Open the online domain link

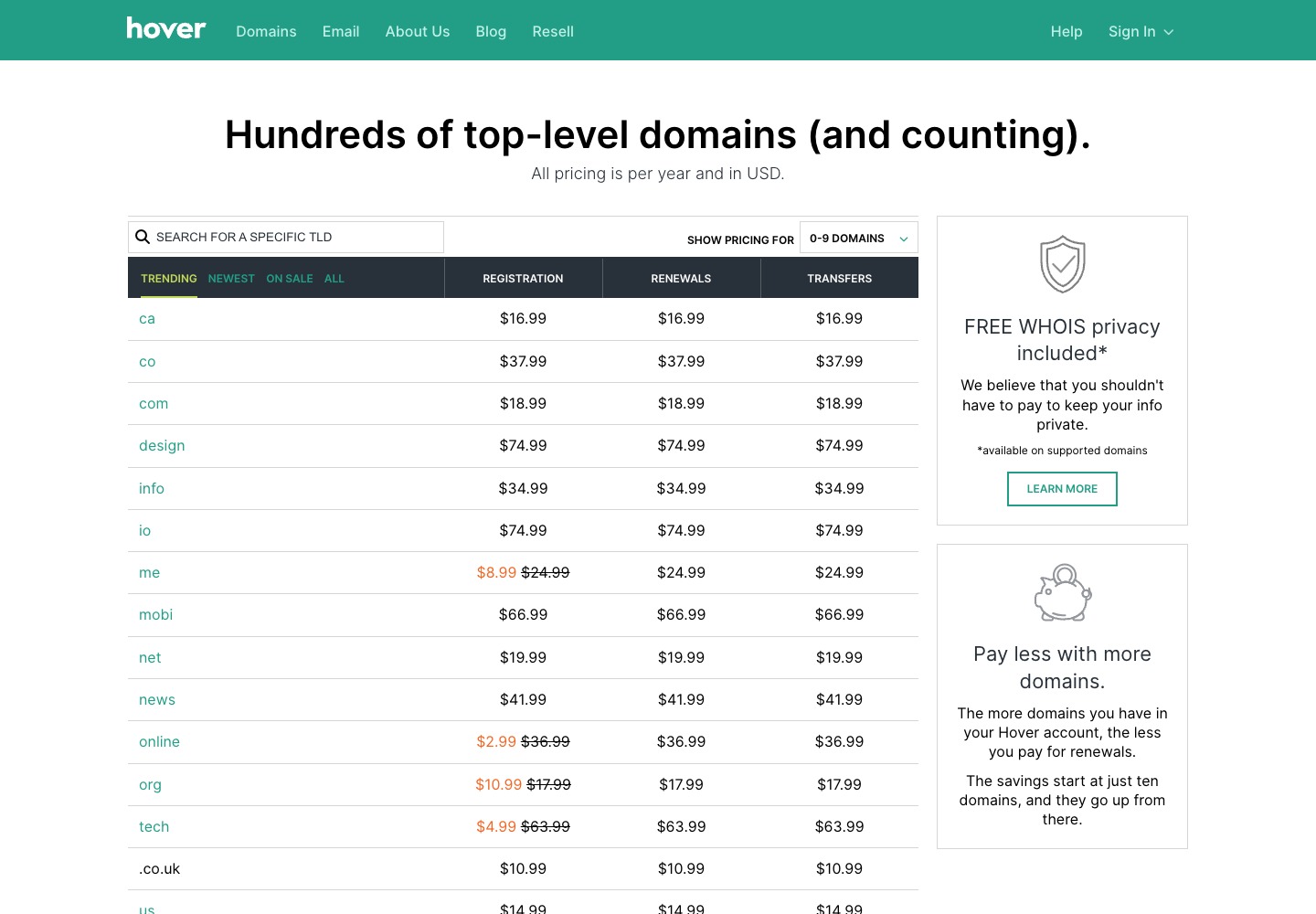(159, 742)
